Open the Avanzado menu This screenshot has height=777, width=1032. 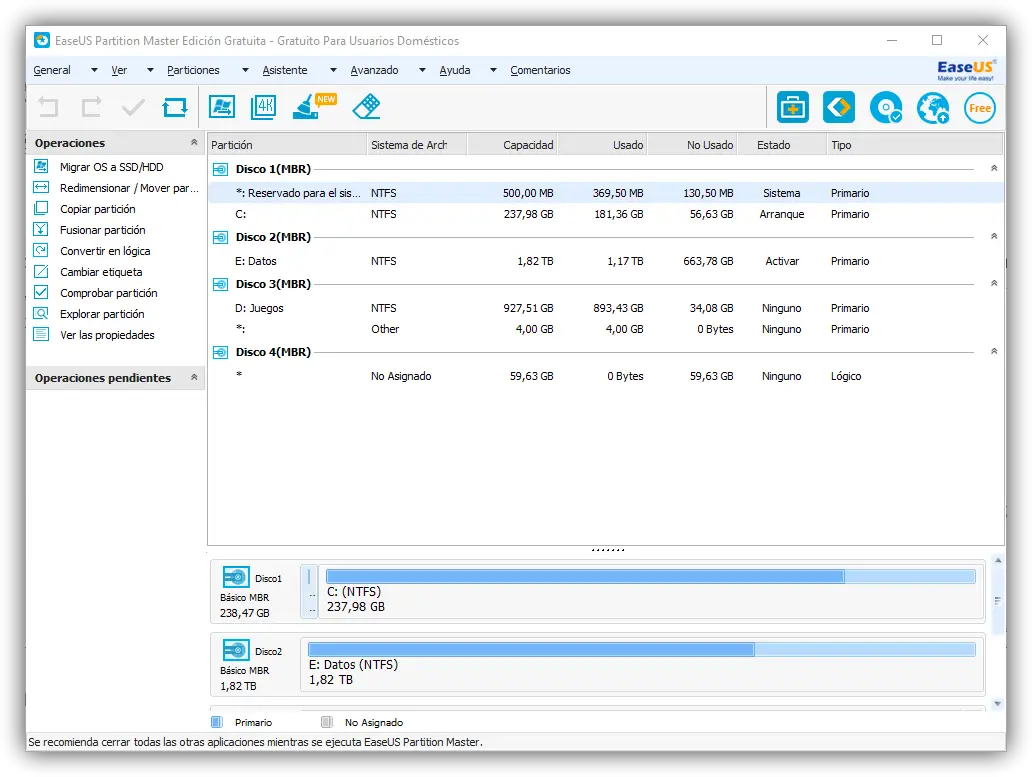(374, 71)
